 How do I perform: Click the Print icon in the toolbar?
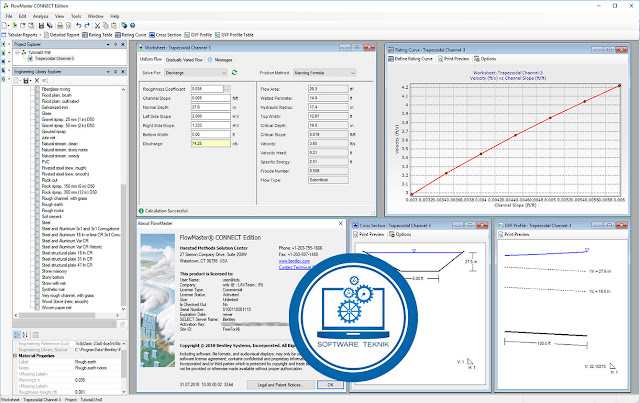click(60, 25)
